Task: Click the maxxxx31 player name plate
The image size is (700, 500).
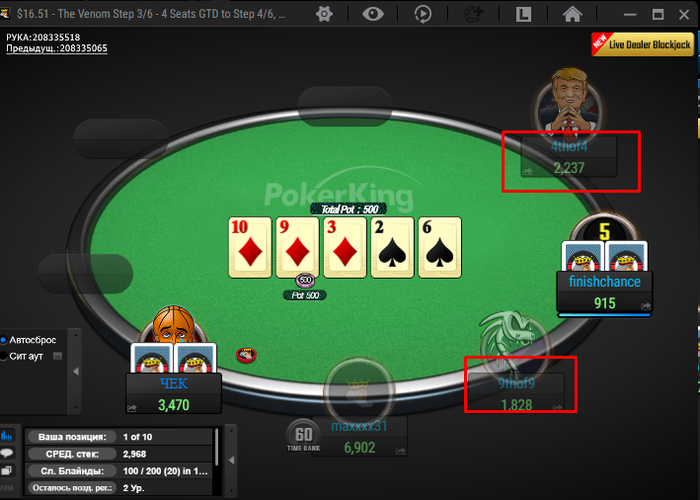Action: [x=359, y=437]
